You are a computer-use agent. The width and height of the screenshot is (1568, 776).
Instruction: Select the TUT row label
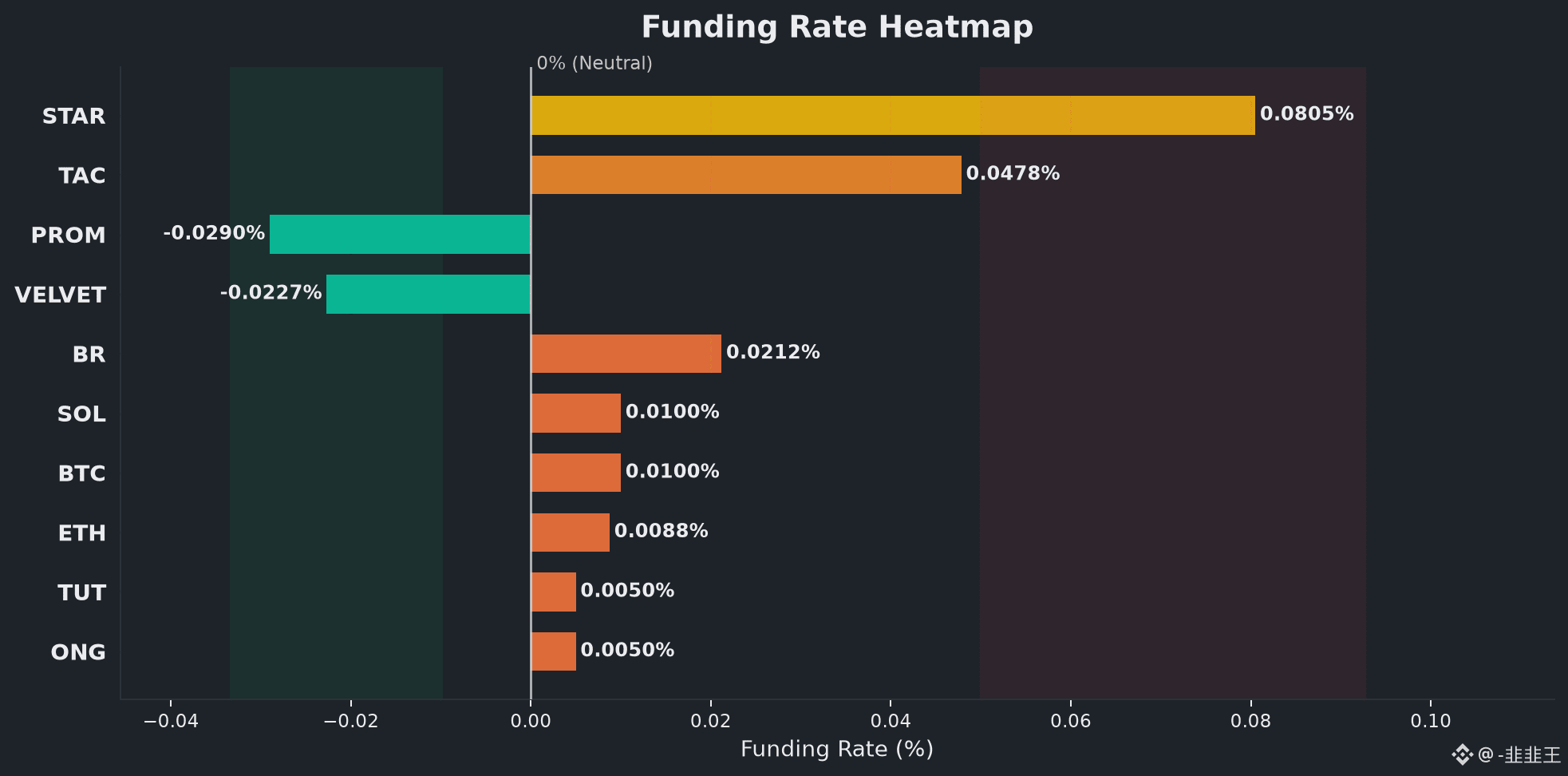(81, 593)
